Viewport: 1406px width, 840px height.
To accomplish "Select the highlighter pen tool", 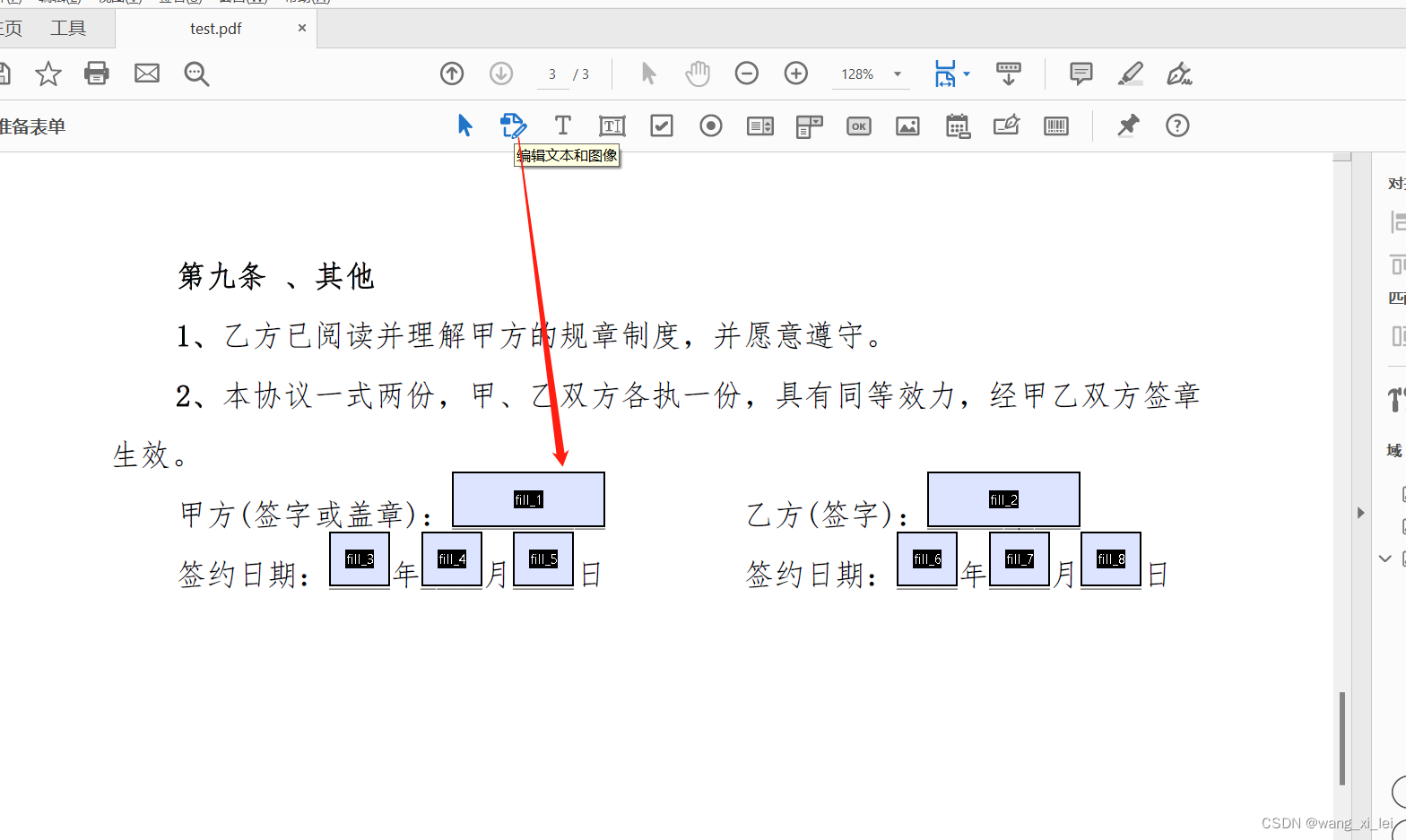I will click(x=1131, y=74).
